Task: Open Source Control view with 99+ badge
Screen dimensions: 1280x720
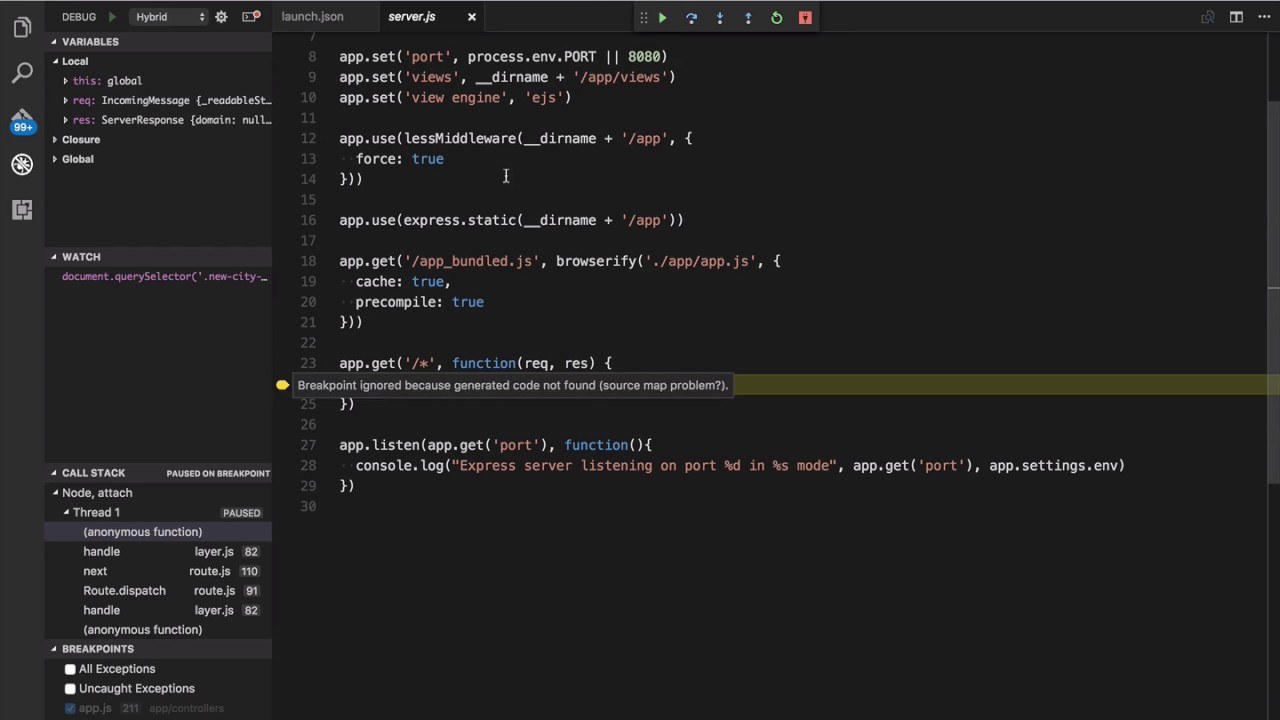Action: coord(22,119)
